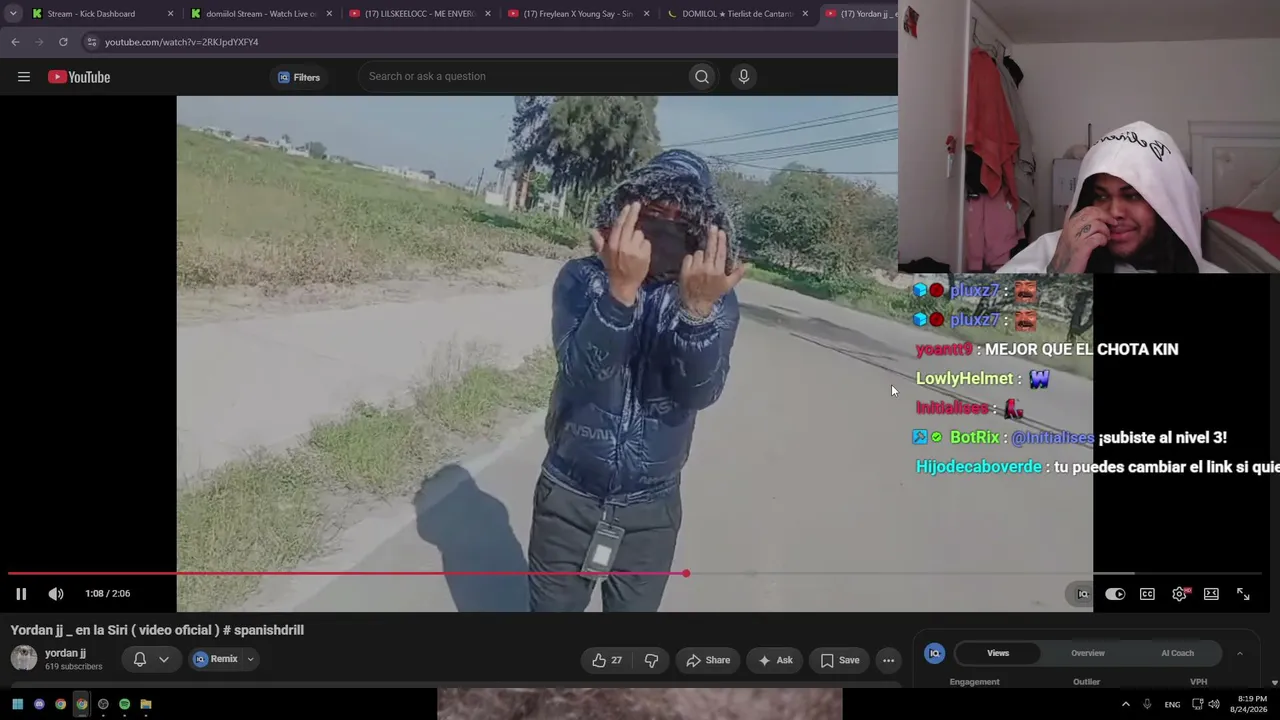1280x720 pixels.
Task: Switch to the 'DOMILOL Tierlist de Cantantes' tab
Action: [x=737, y=14]
